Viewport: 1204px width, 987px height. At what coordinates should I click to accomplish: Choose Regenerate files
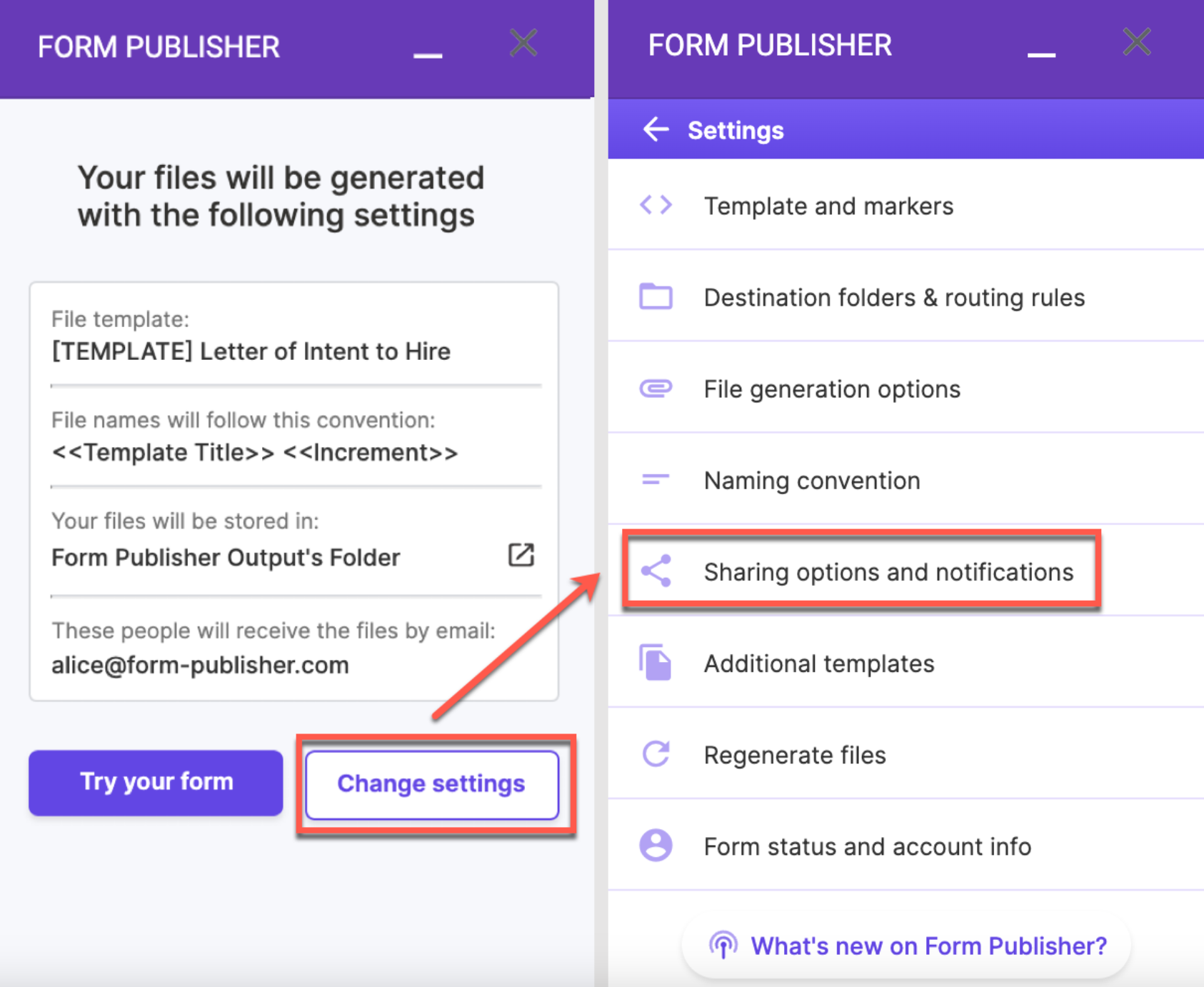[x=905, y=754]
